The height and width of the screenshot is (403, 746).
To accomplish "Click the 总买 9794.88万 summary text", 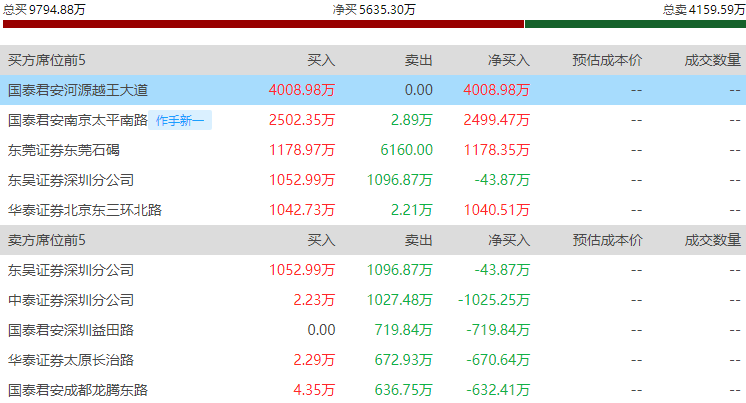I will click(x=44, y=10).
